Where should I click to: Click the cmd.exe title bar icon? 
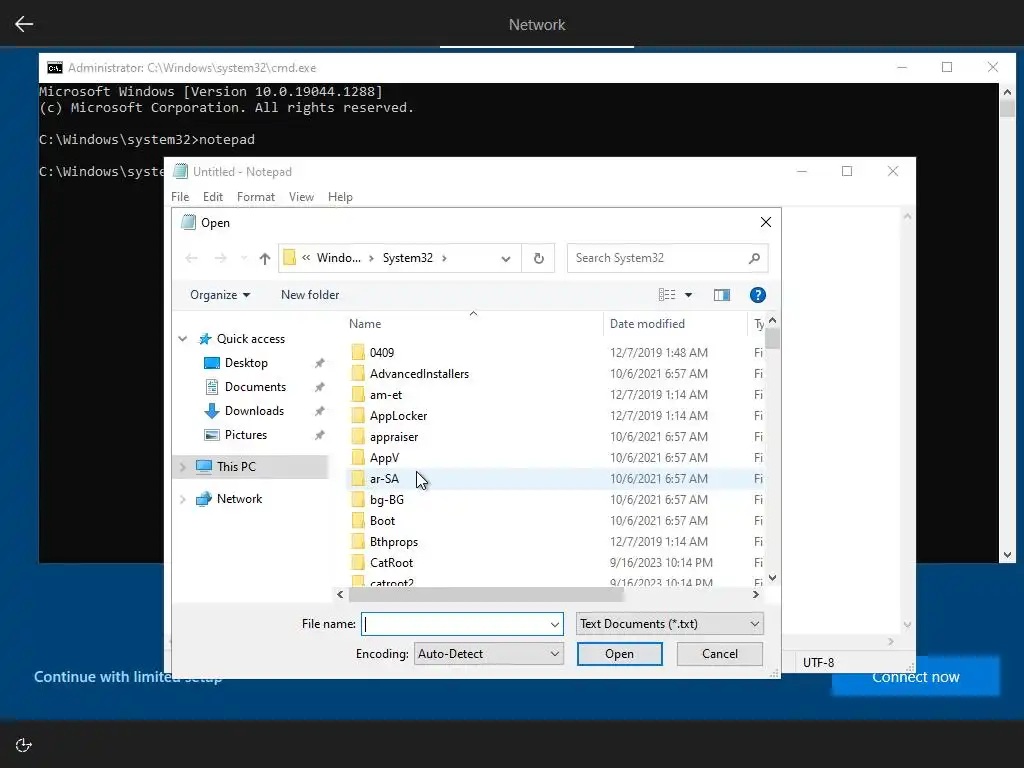[55, 68]
